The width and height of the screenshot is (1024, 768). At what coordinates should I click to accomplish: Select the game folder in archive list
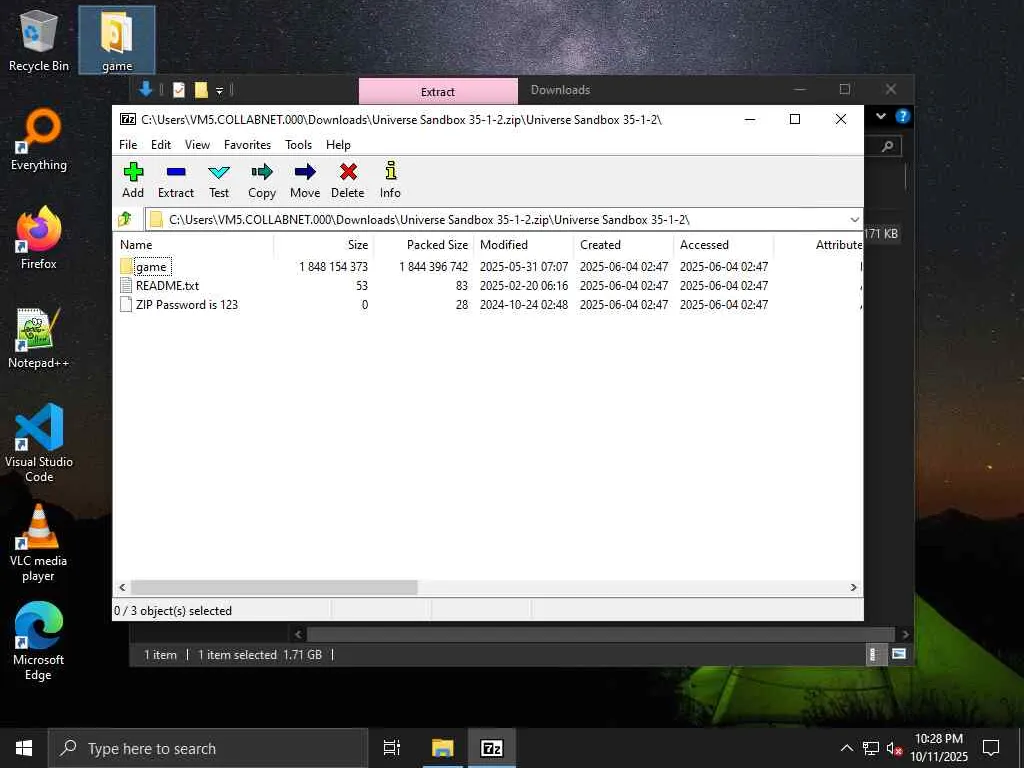coord(152,266)
